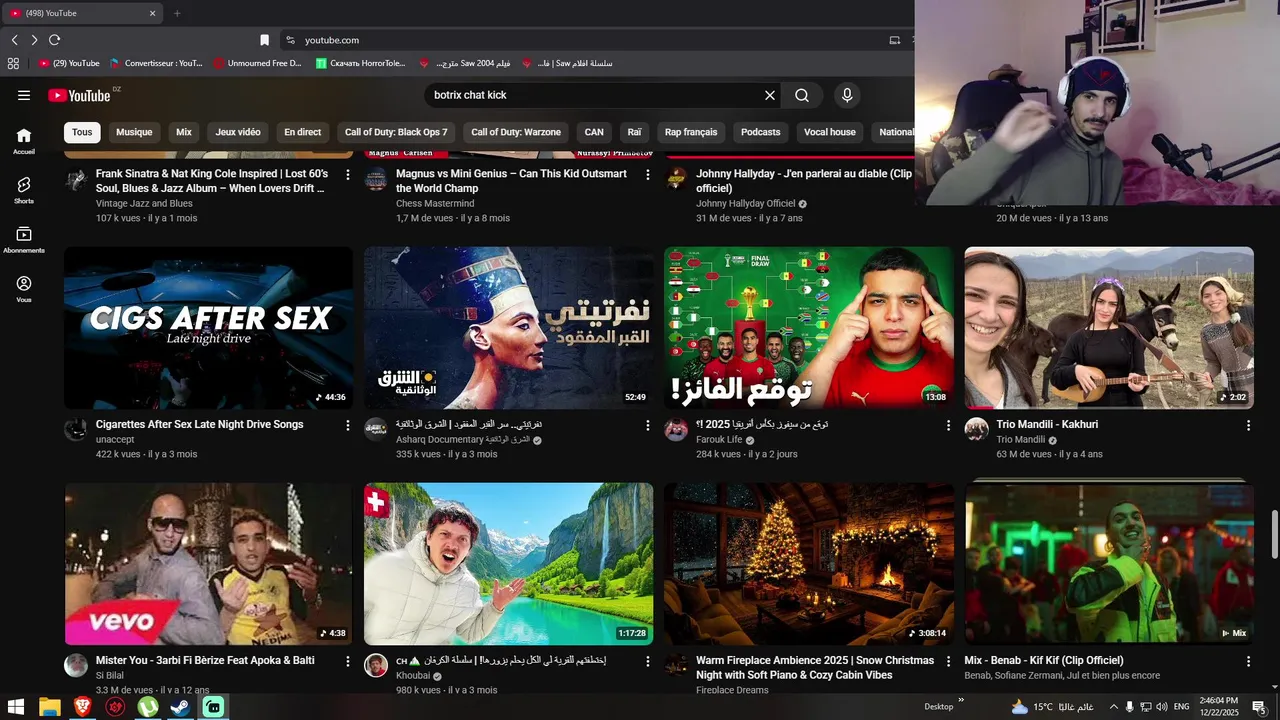Open Vintage Jazz and Blues channel

coord(144,203)
